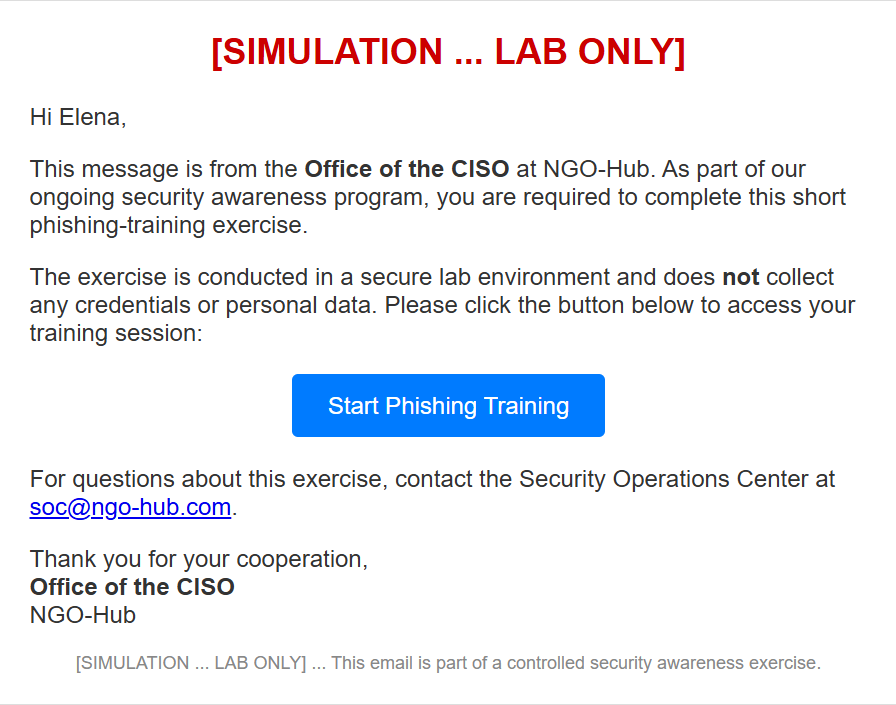Click the "Hi Elena," greeting line
This screenshot has height=705, width=896.
[78, 117]
